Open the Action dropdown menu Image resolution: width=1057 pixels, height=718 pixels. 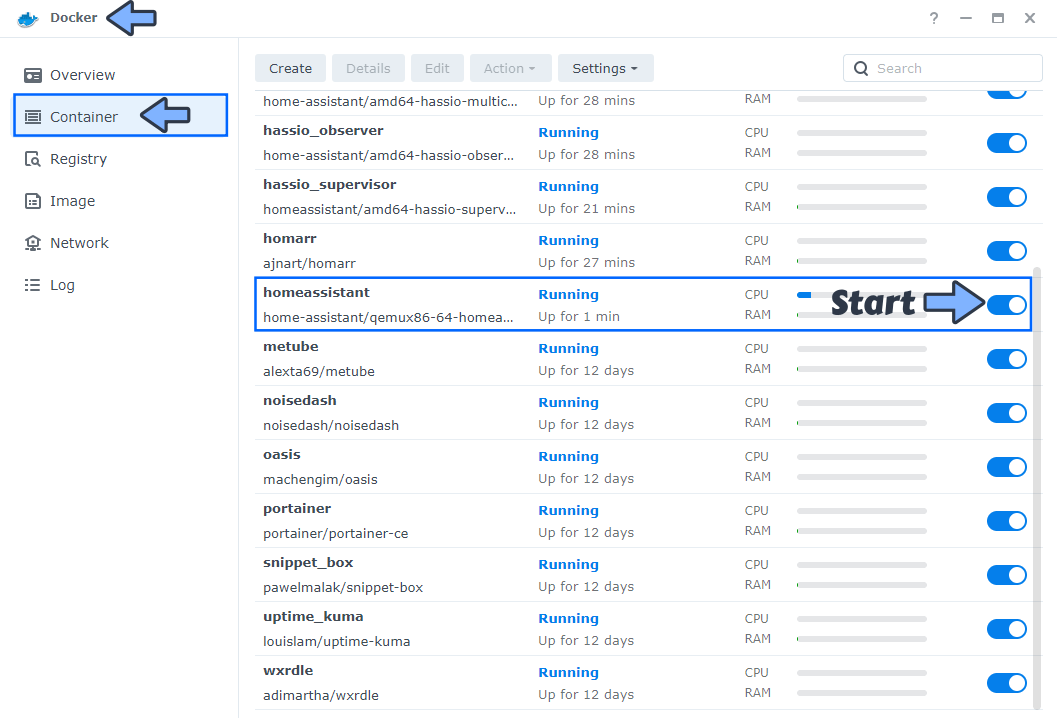coord(510,68)
